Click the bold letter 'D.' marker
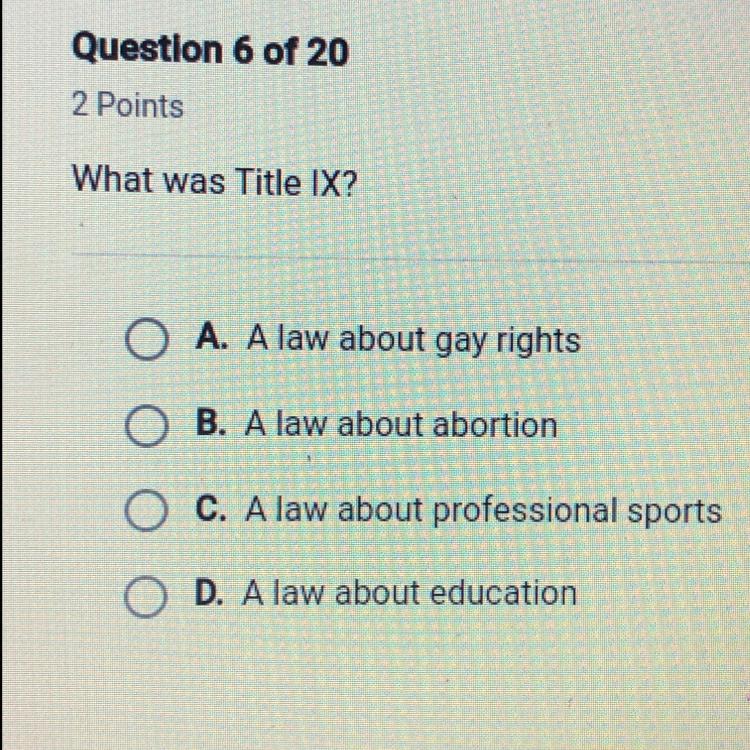 209,593
